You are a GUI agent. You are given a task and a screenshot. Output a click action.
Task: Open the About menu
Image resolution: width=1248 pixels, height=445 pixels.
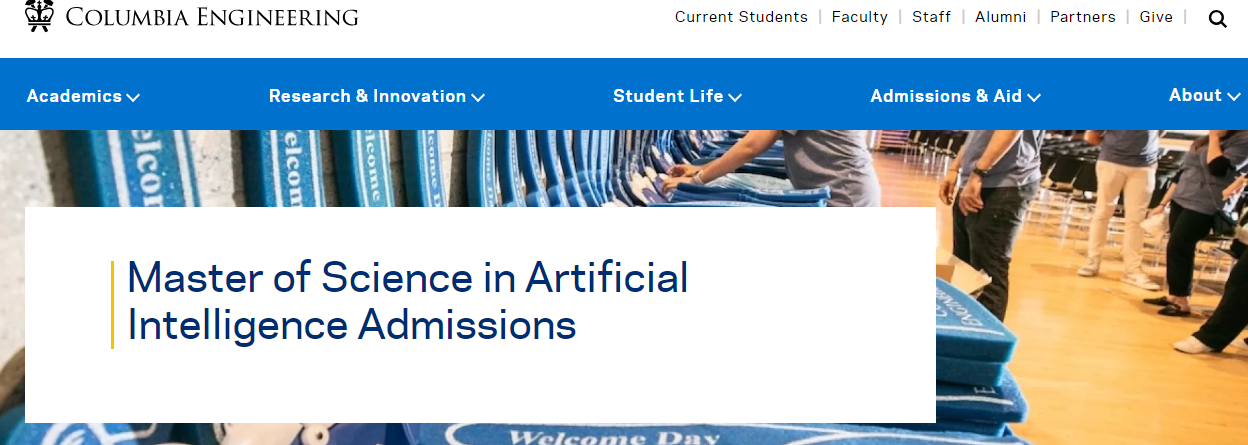click(x=1195, y=95)
